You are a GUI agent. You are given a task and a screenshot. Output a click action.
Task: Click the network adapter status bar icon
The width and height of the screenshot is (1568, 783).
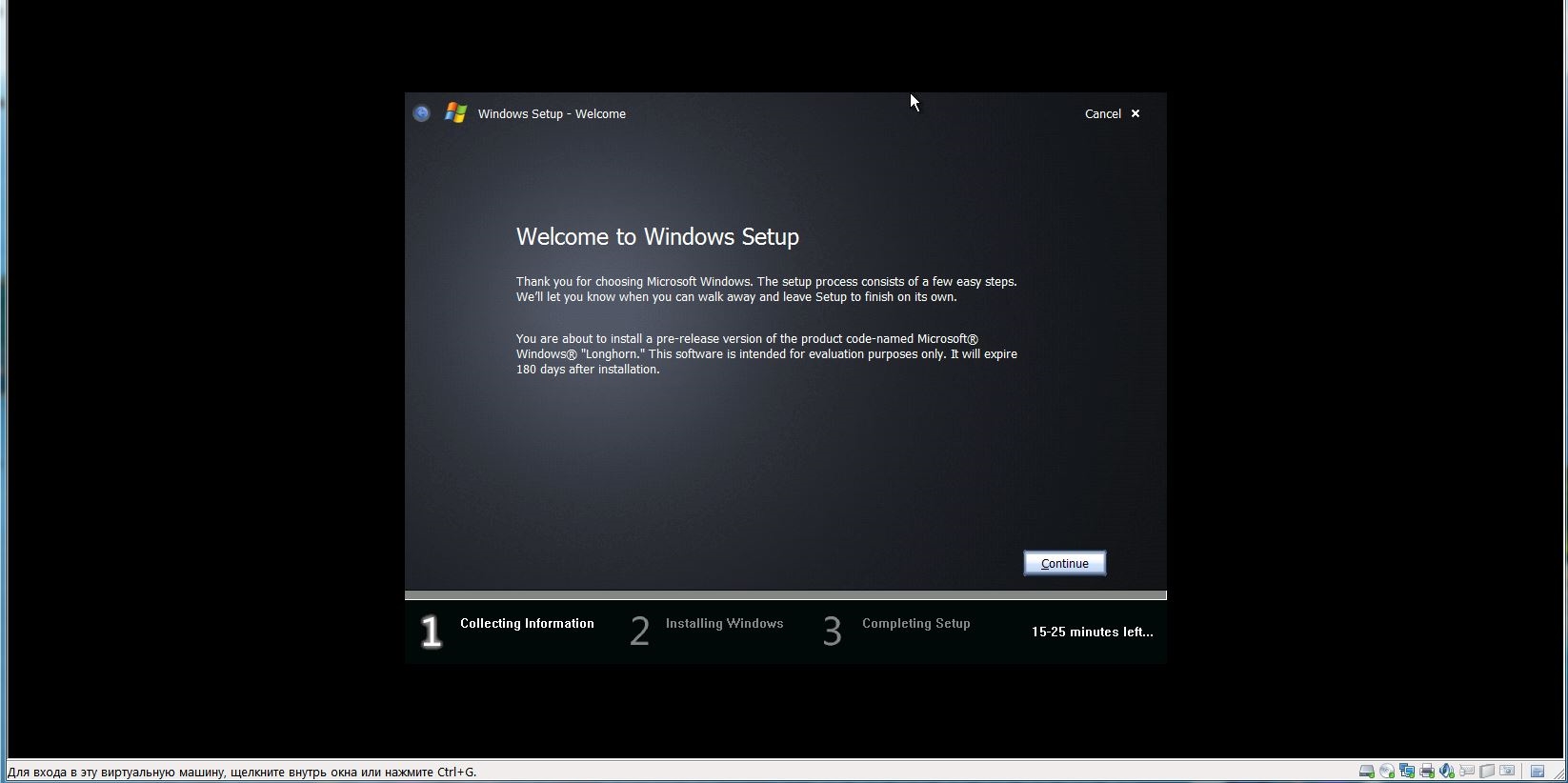(1407, 772)
